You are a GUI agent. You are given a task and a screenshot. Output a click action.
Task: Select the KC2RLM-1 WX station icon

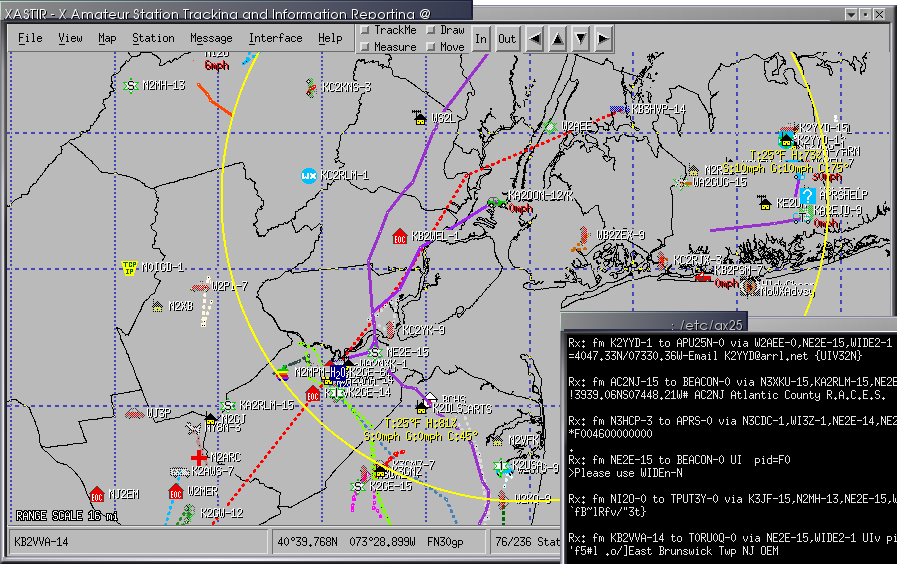click(309, 176)
